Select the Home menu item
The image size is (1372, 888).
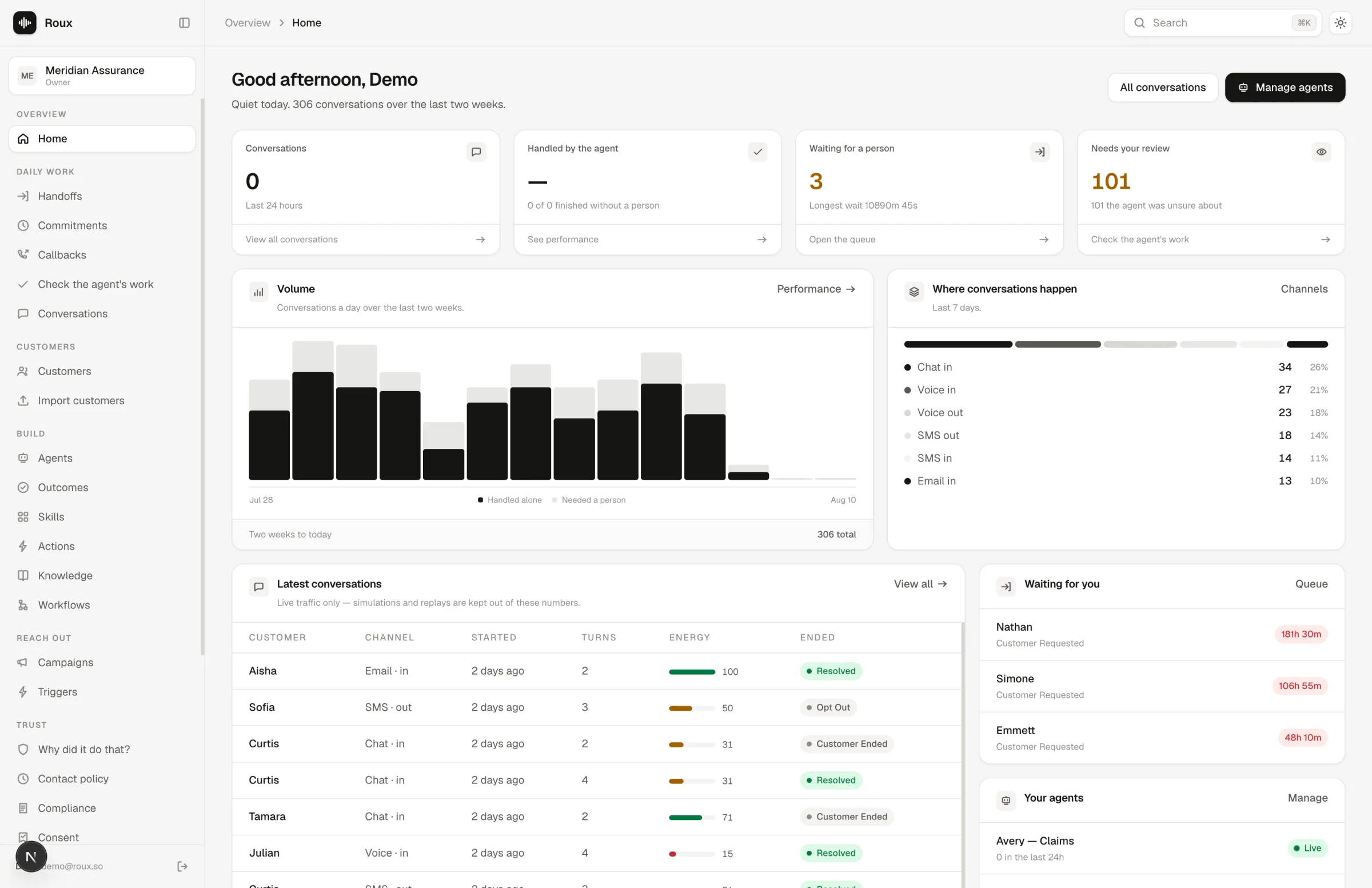pyautogui.click(x=102, y=139)
